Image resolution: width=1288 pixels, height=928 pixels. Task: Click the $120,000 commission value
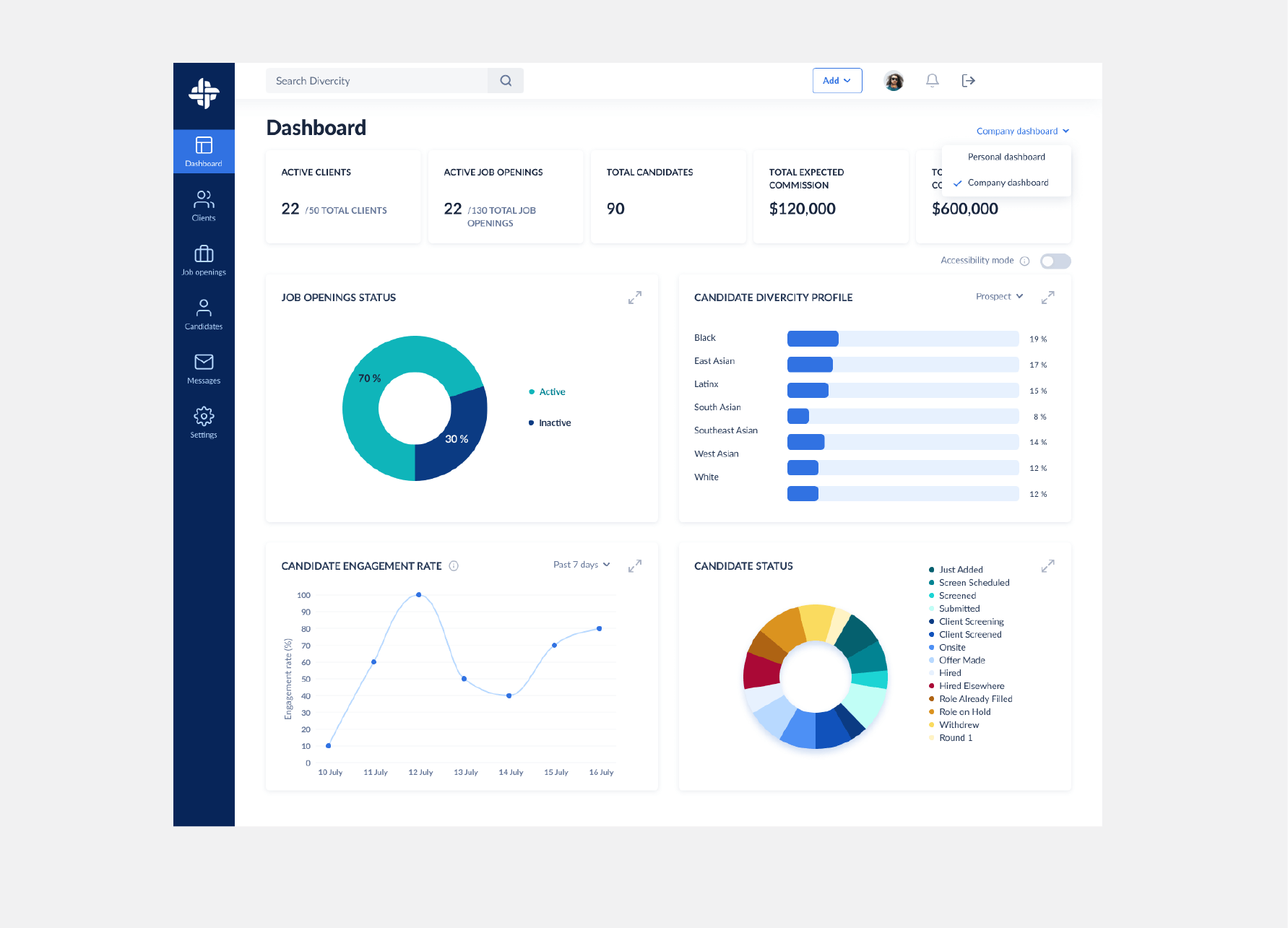click(802, 209)
